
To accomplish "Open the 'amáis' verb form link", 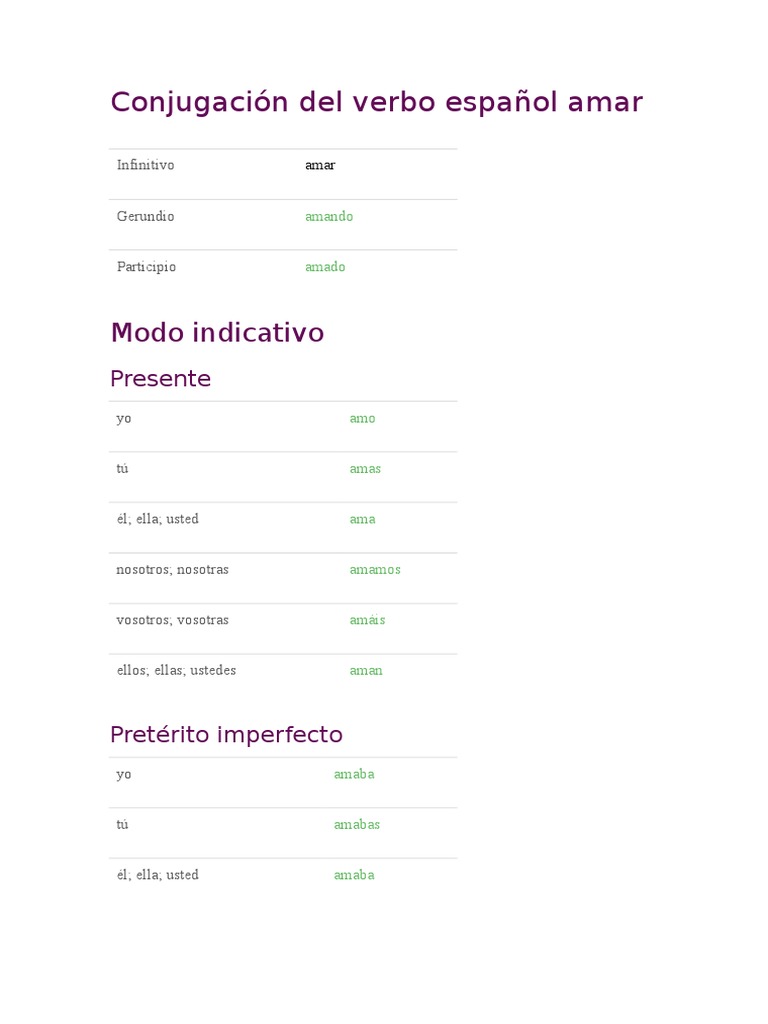I will coord(367,620).
